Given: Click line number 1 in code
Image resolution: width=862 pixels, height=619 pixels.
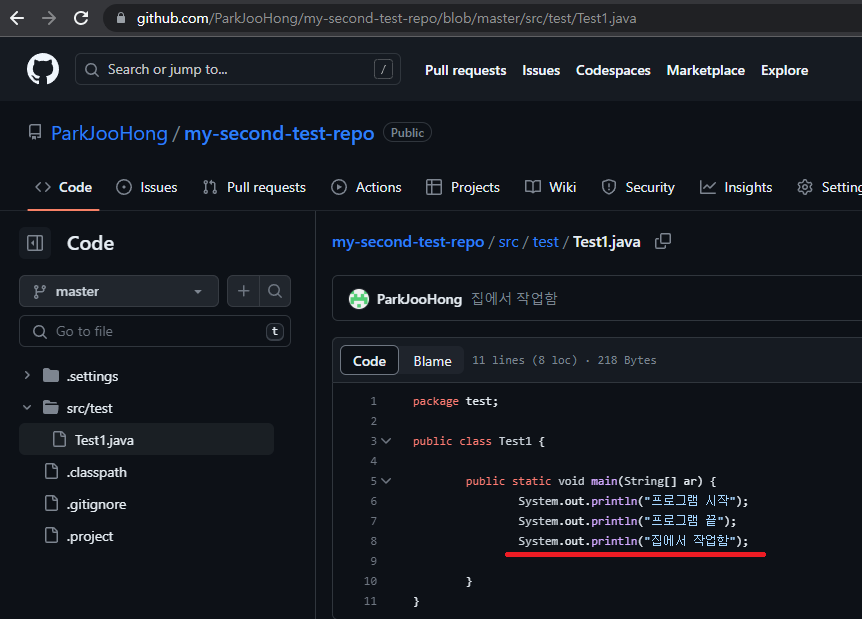Looking at the screenshot, I should 374,401.
